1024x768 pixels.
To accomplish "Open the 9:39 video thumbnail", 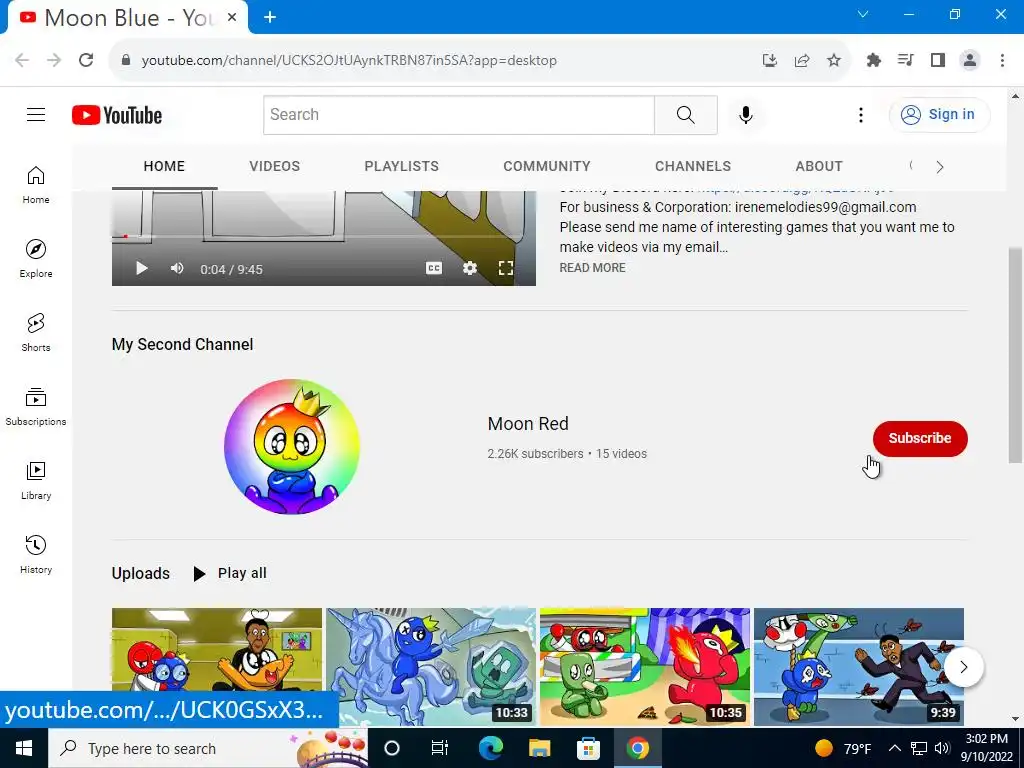I will (x=859, y=667).
